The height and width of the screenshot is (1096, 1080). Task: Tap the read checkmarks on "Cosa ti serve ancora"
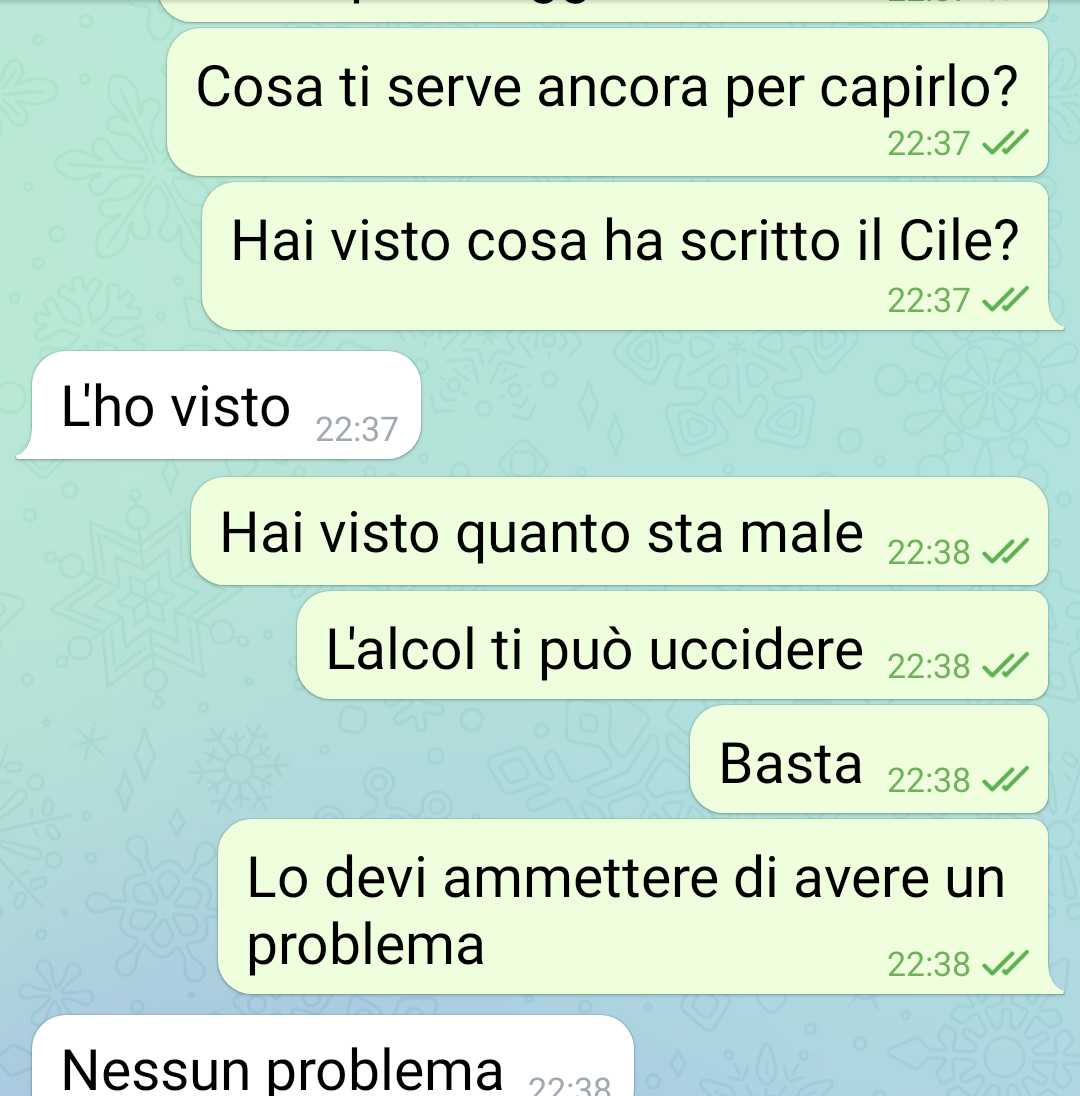click(x=1005, y=143)
